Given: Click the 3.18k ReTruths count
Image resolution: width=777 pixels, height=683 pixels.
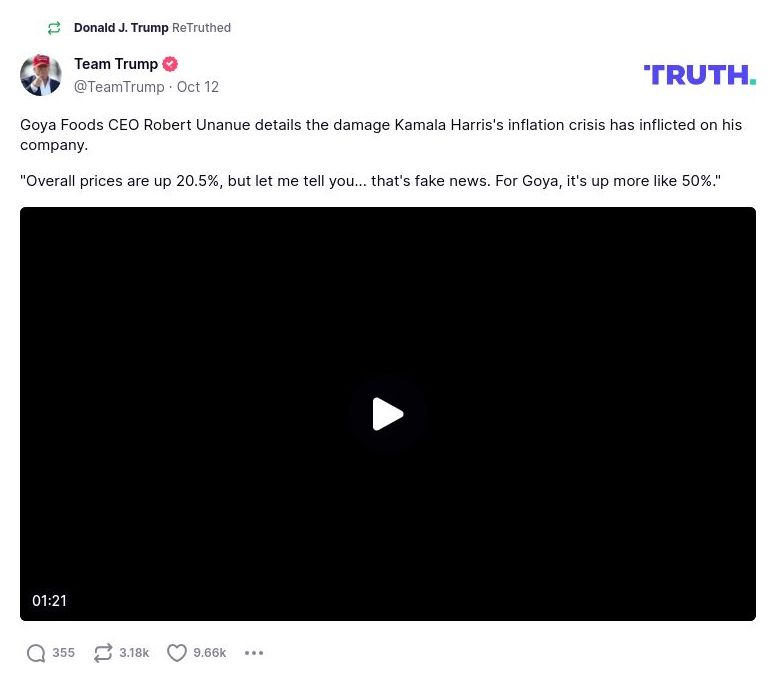Looking at the screenshot, I should pyautogui.click(x=134, y=653).
